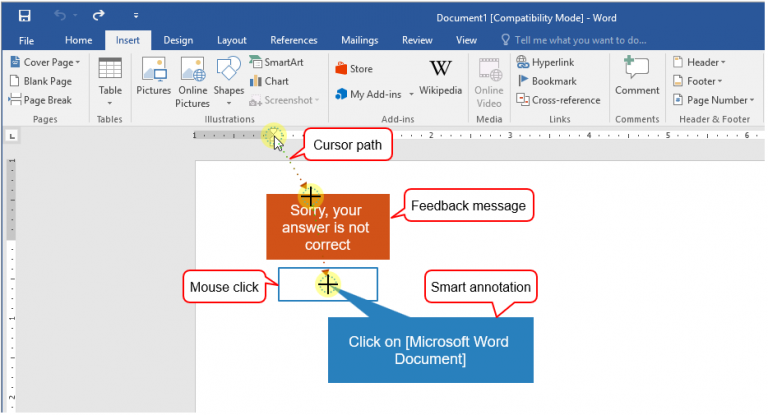Insert a Bookmark
The width and height of the screenshot is (768, 415).
[547, 81]
